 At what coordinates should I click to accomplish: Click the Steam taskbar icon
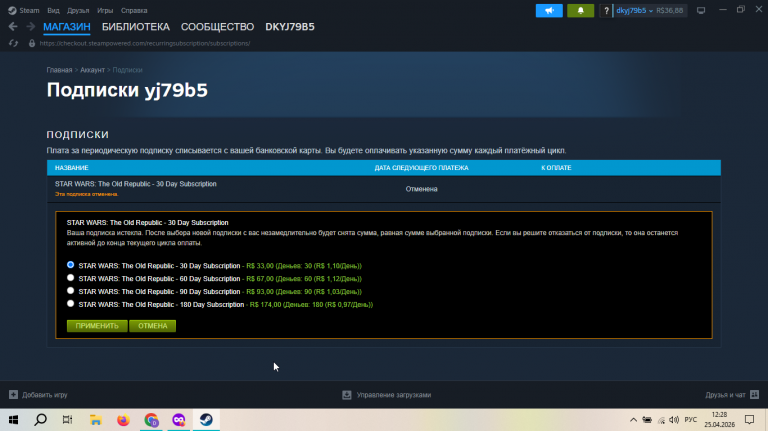pos(206,420)
